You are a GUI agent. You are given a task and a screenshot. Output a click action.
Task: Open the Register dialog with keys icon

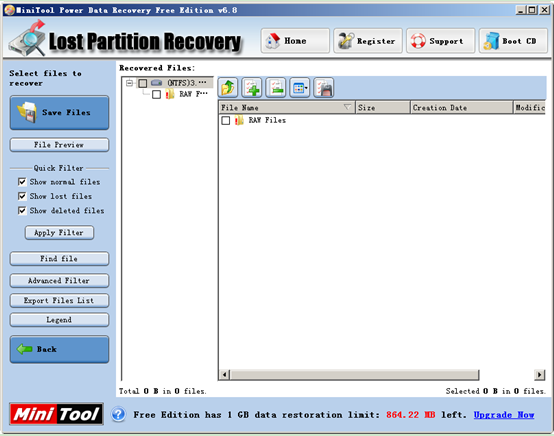pos(368,41)
